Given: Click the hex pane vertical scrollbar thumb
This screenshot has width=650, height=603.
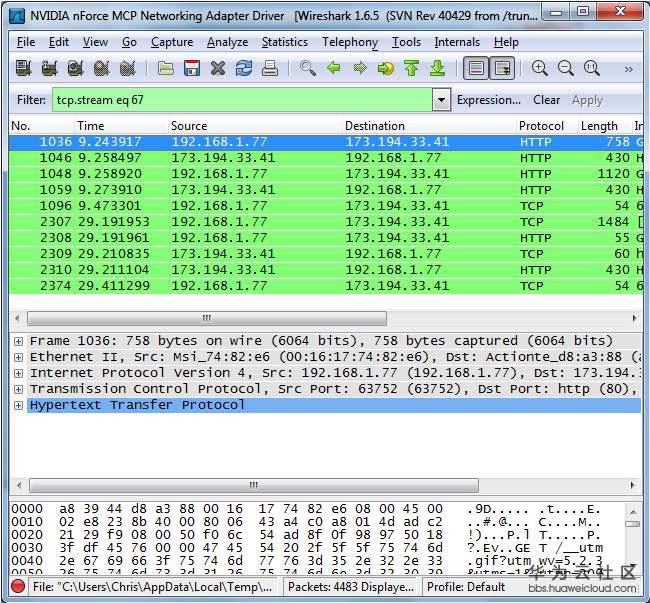Looking at the screenshot, I should click(633, 524).
